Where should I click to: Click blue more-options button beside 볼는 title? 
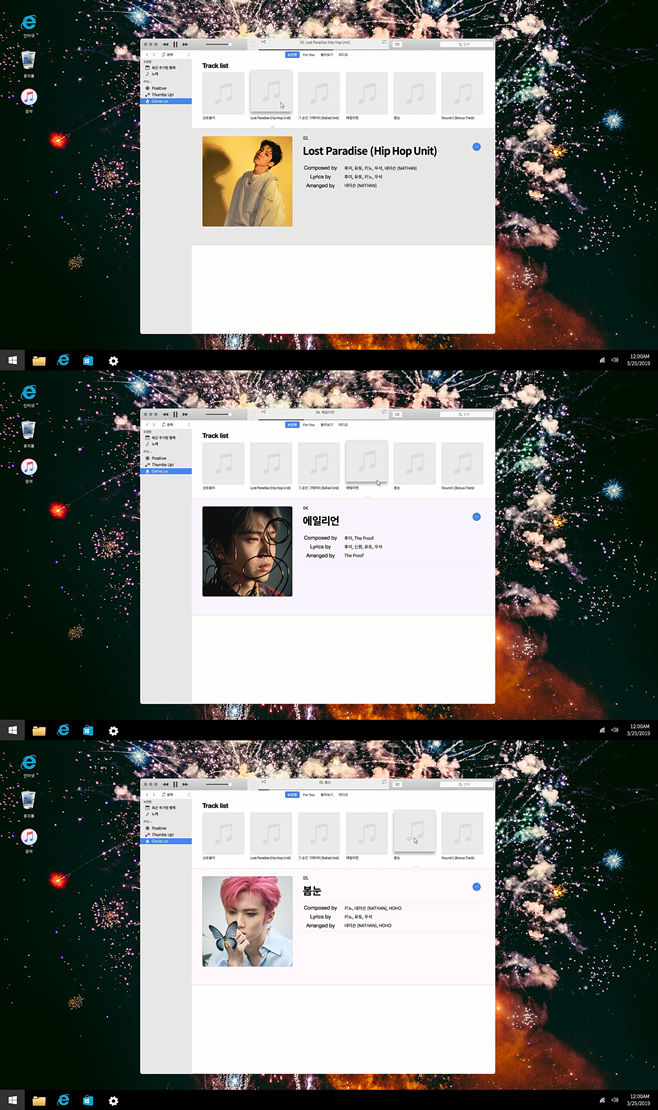pyautogui.click(x=476, y=887)
